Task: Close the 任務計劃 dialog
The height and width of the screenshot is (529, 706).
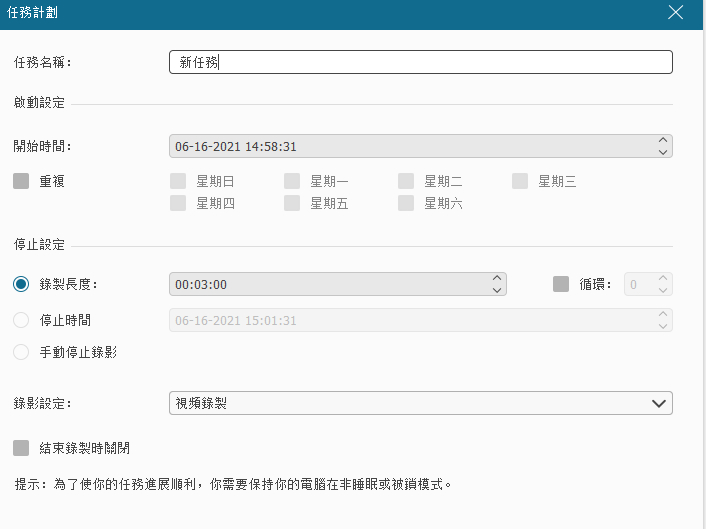Action: [x=675, y=12]
